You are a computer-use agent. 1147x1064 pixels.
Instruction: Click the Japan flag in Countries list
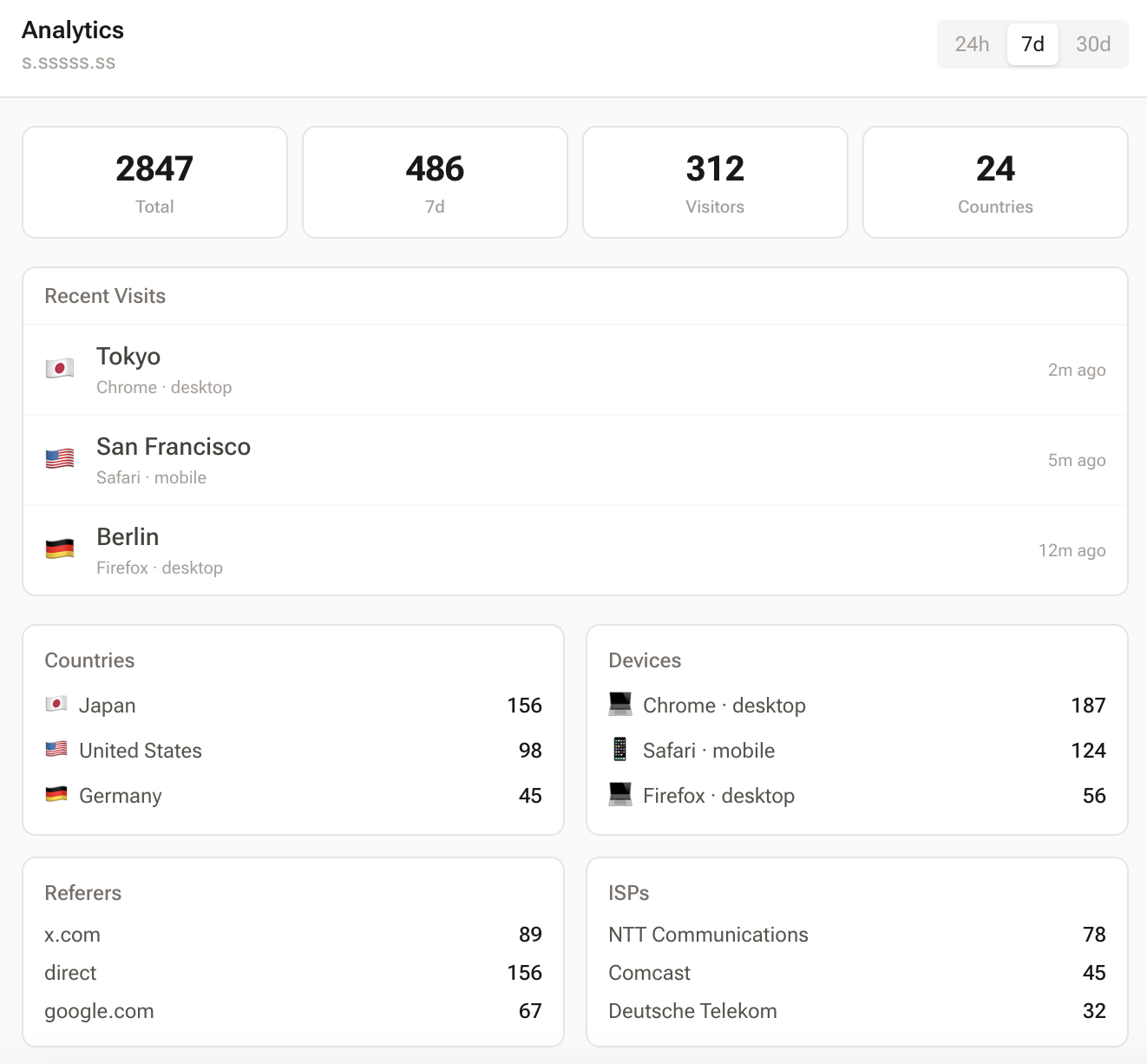pos(56,704)
